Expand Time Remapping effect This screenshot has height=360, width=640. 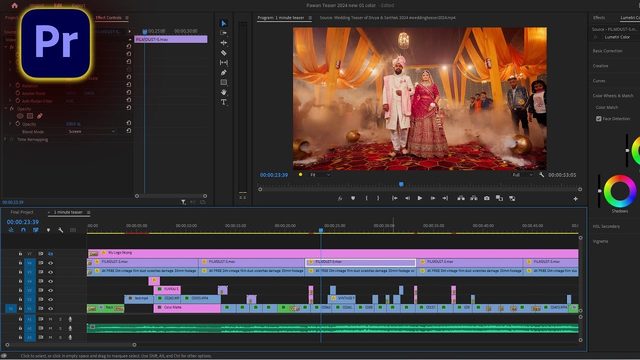point(6,139)
